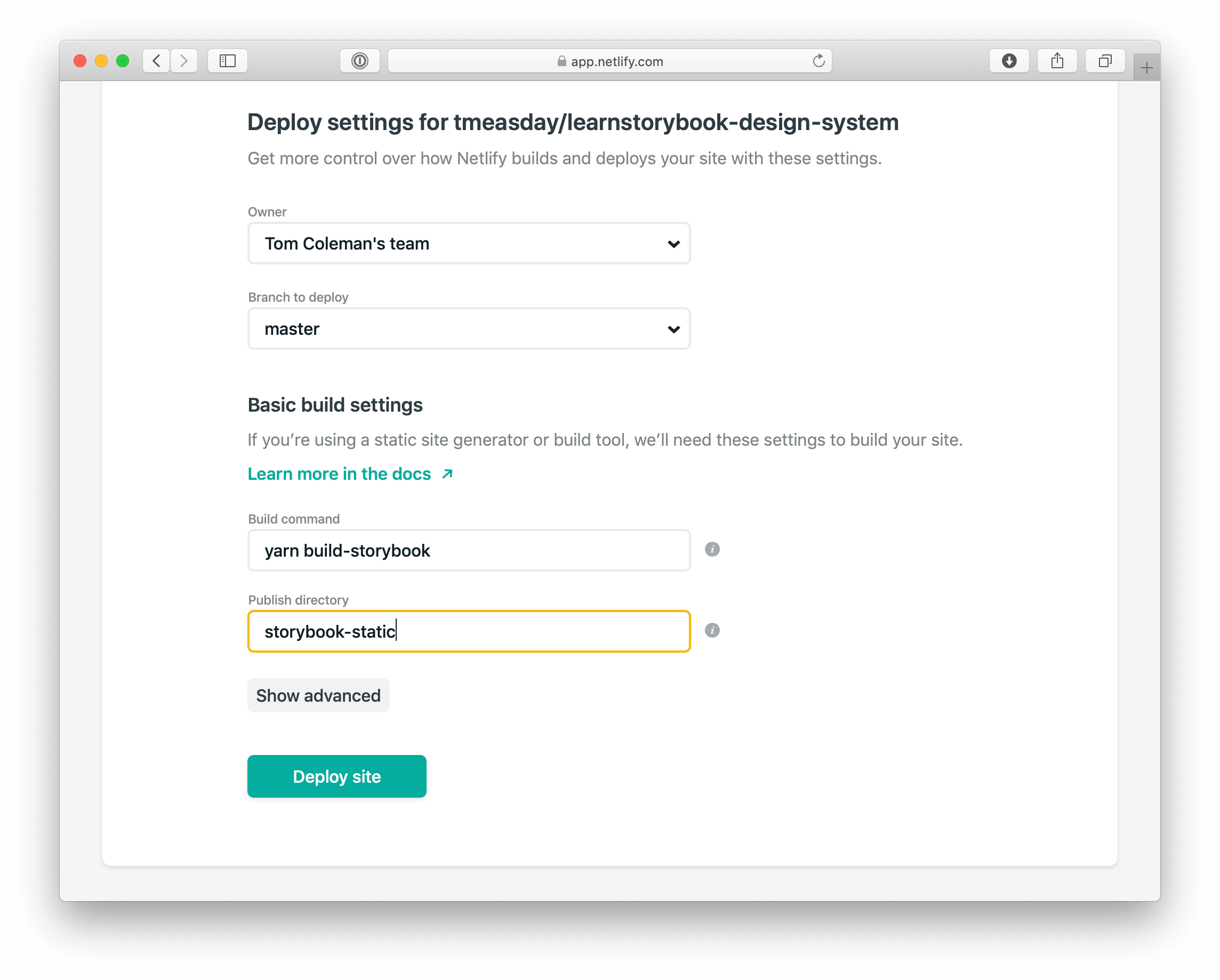
Task: Go forward using the Safari forward arrow
Action: coord(184,61)
